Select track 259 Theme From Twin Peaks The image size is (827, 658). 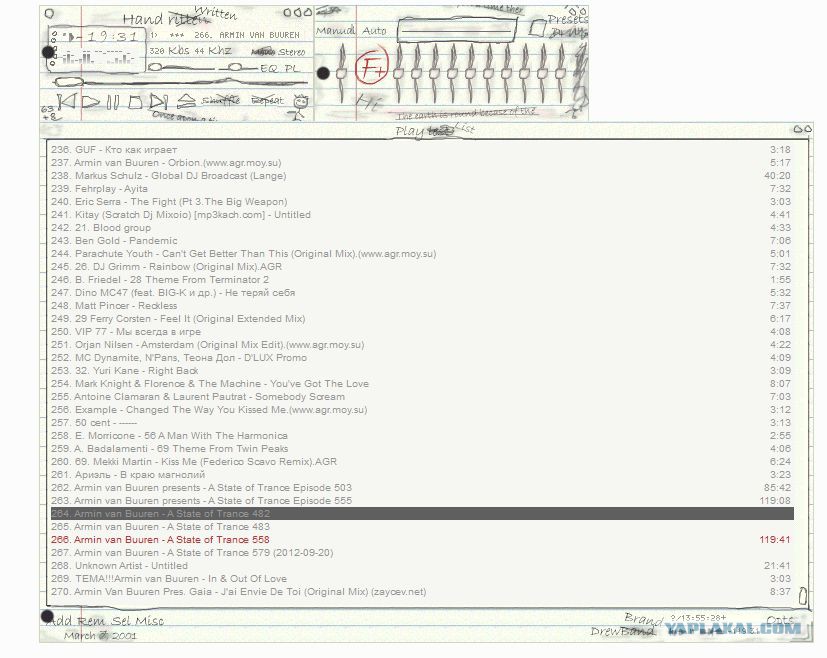(x=422, y=449)
